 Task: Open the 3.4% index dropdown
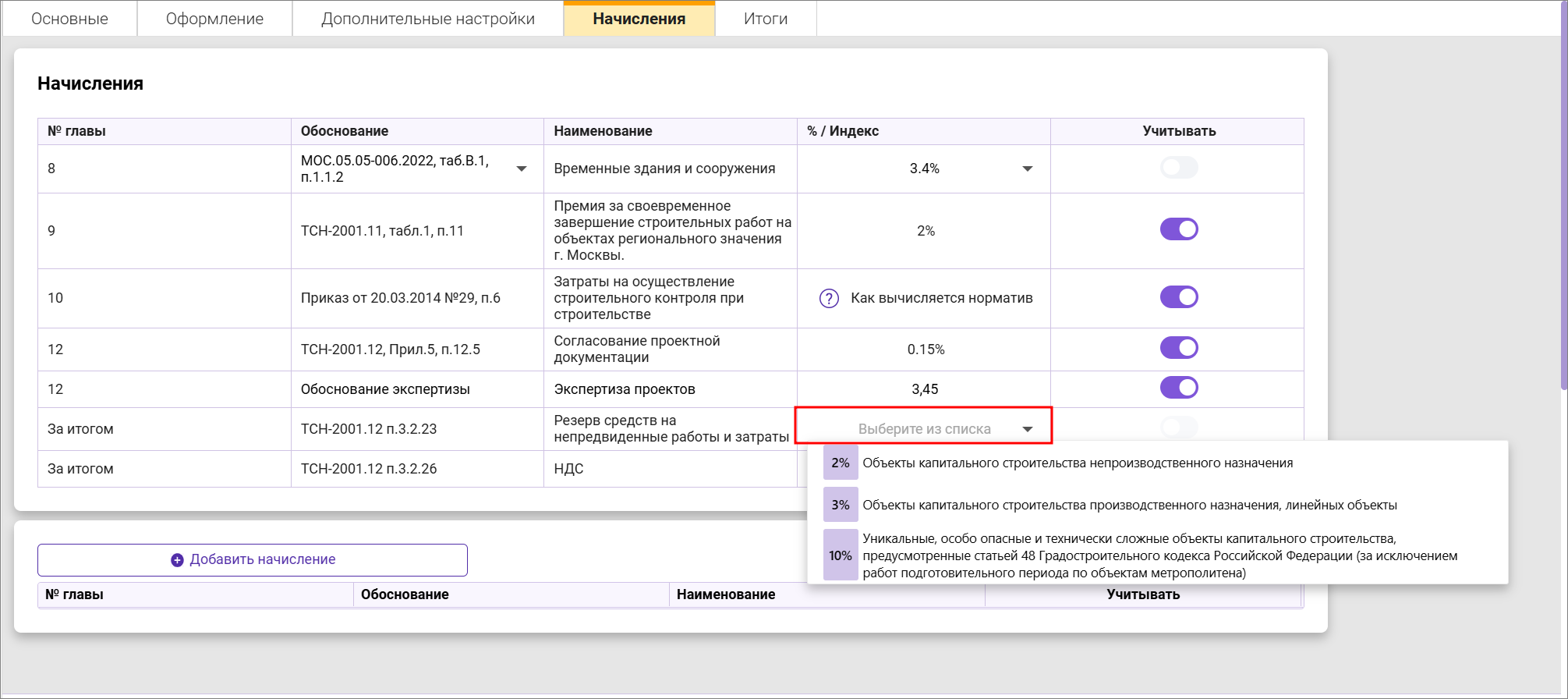(x=1027, y=169)
